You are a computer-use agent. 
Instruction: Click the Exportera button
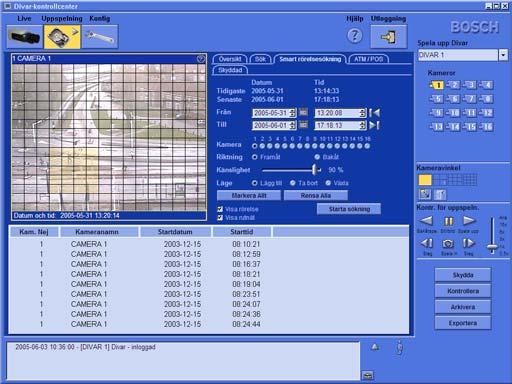pyautogui.click(x=463, y=323)
